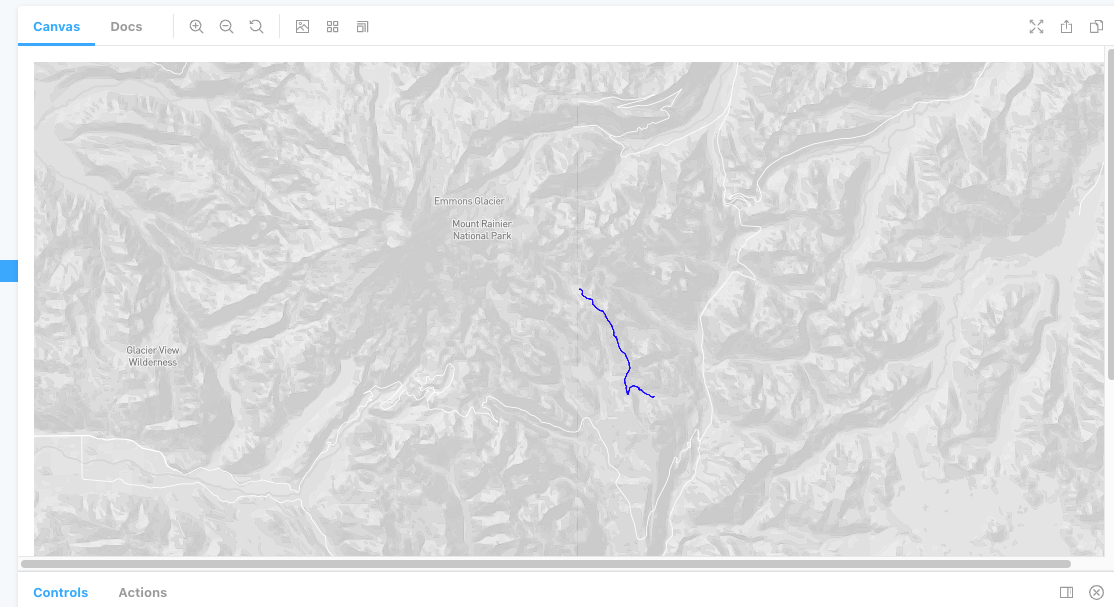Click the zoom in icon
The height and width of the screenshot is (607, 1114).
pos(196,27)
